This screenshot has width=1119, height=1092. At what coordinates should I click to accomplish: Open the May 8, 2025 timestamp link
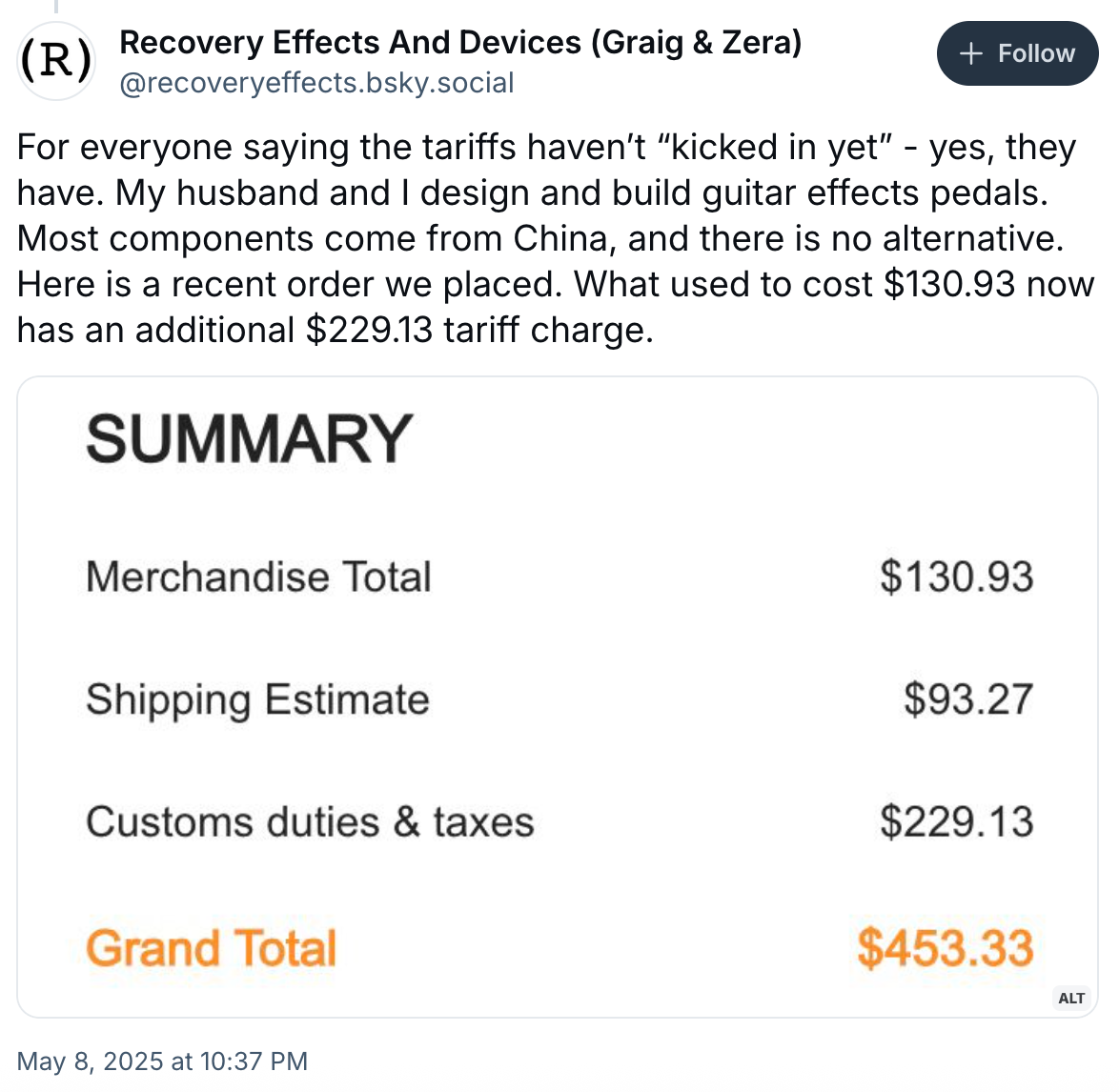tap(162, 1061)
